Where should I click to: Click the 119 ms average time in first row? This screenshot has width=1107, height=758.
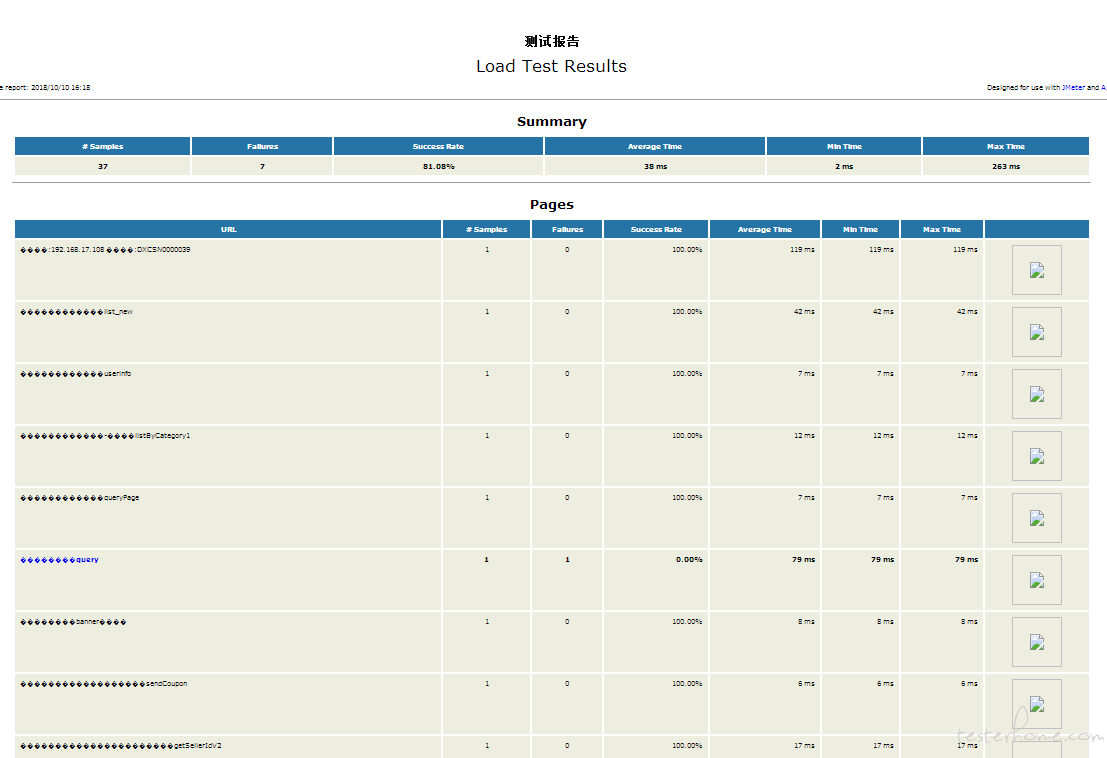click(x=802, y=250)
